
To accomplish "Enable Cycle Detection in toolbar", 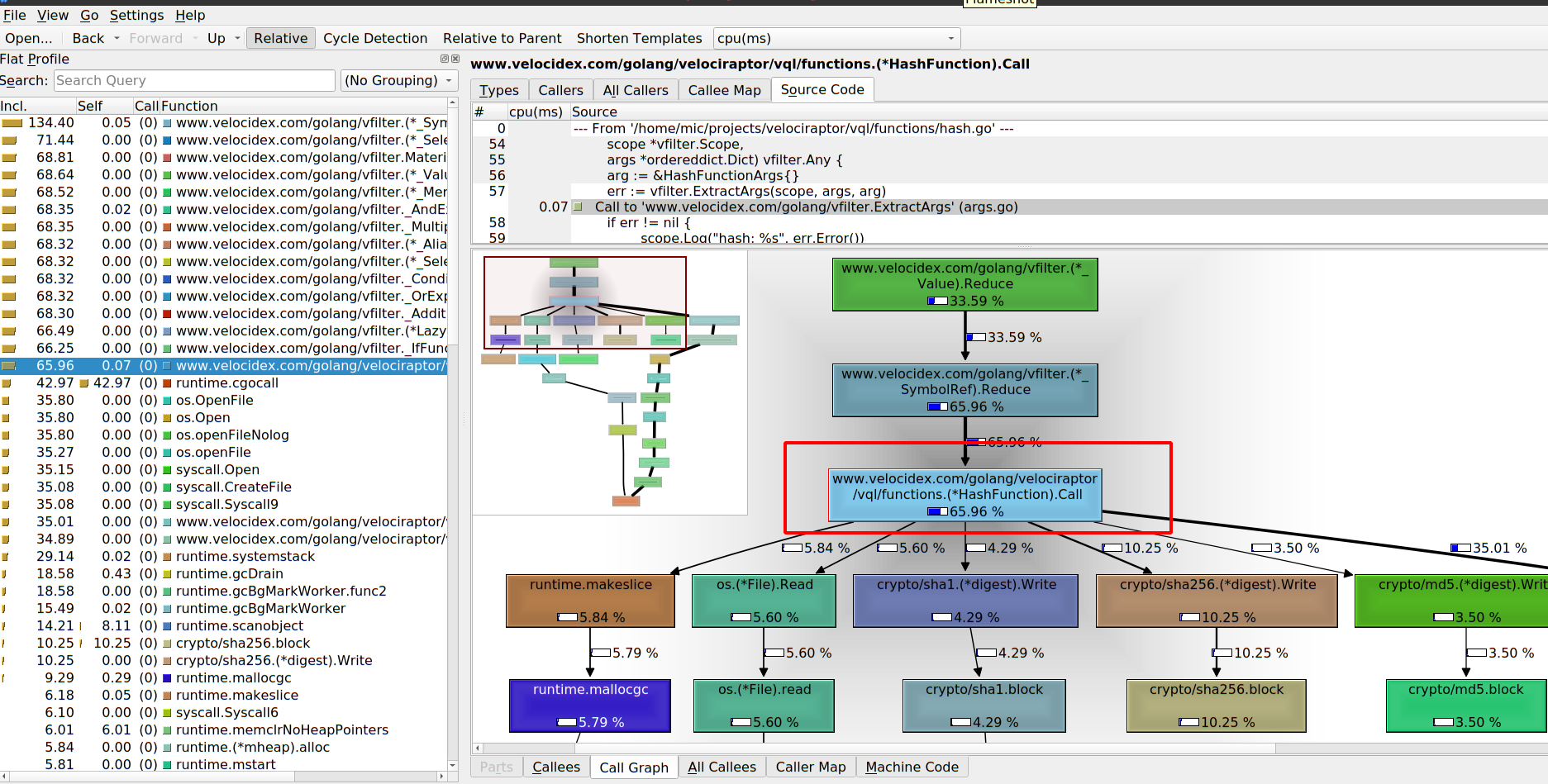I will [x=375, y=38].
